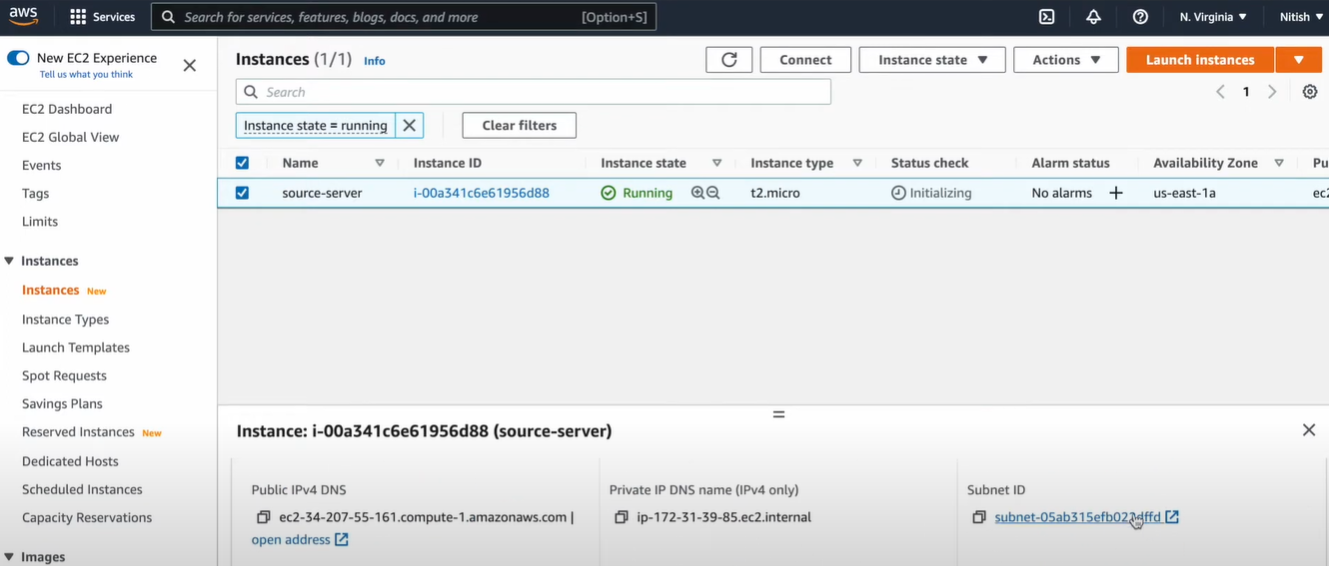This screenshot has height=566, width=1329.
Task: Click the Initializing status check cell
Action: point(931,193)
